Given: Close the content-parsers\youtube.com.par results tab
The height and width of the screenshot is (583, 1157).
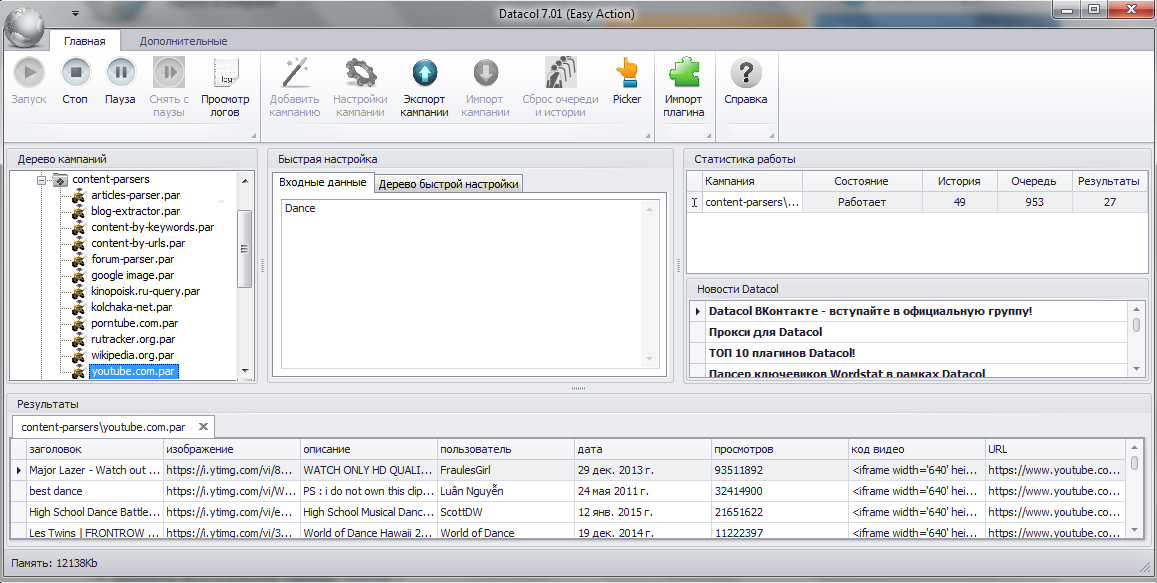Looking at the screenshot, I should [x=203, y=427].
